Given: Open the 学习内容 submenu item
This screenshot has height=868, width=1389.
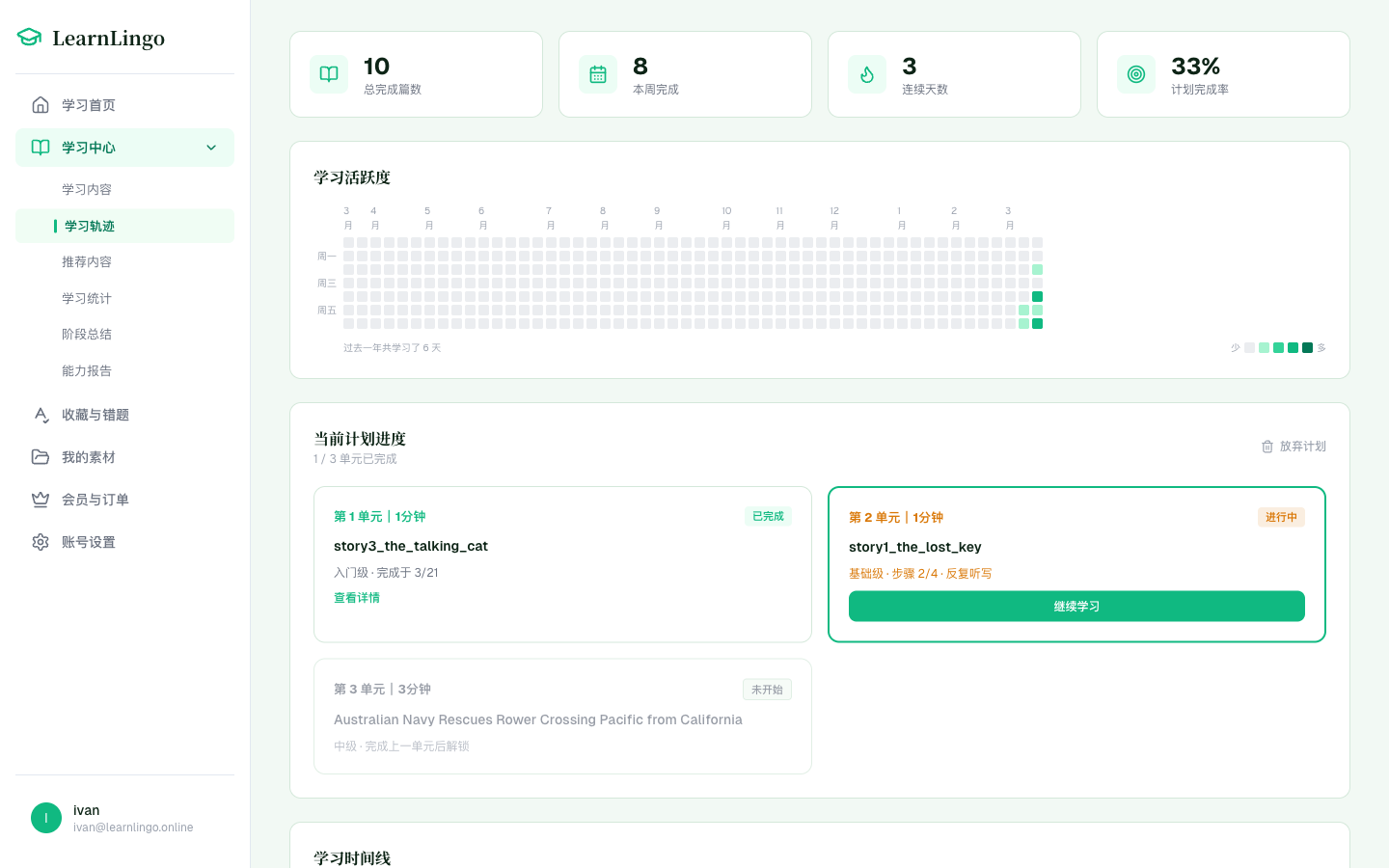Looking at the screenshot, I should click(87, 189).
